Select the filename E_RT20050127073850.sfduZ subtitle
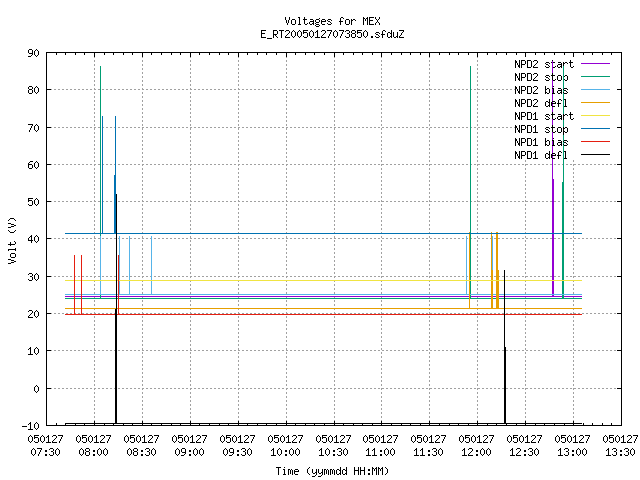 tap(332, 34)
